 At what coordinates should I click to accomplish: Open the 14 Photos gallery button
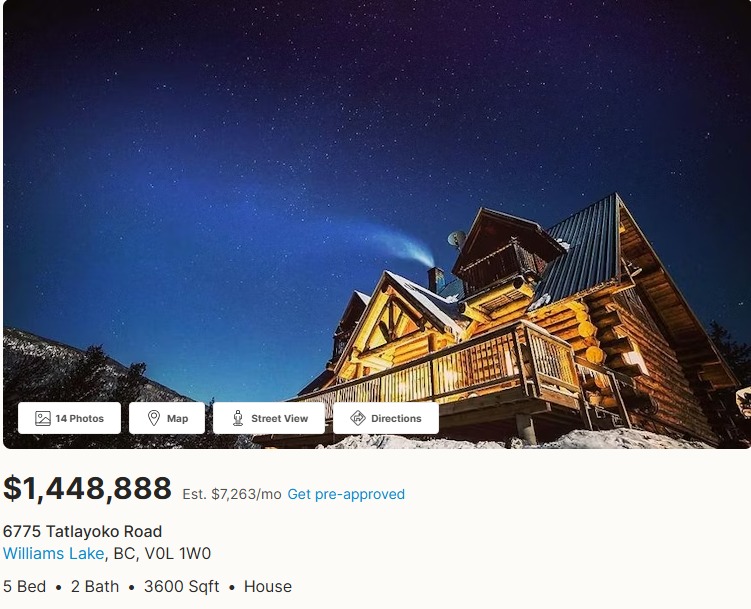point(69,418)
